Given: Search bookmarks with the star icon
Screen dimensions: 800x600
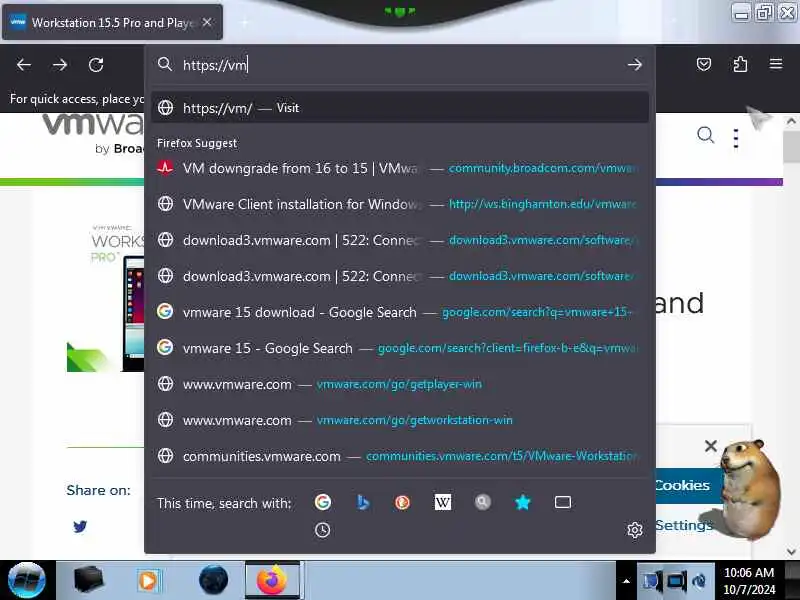Looking at the screenshot, I should (522, 503).
